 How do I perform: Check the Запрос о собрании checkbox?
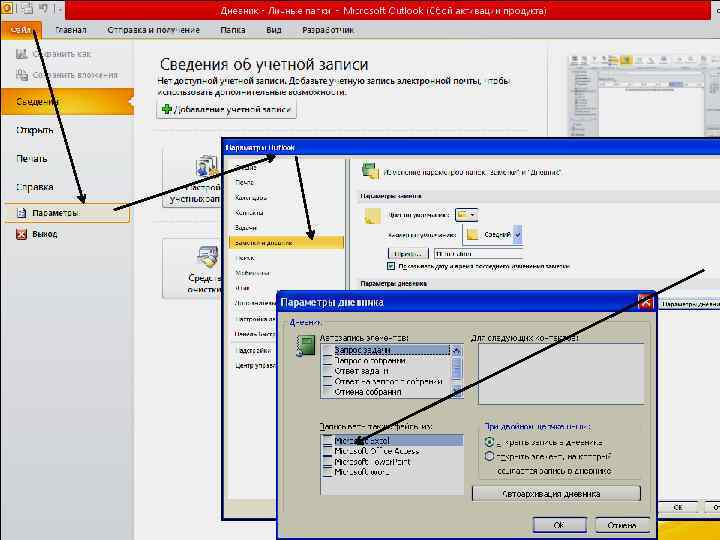(x=327, y=360)
